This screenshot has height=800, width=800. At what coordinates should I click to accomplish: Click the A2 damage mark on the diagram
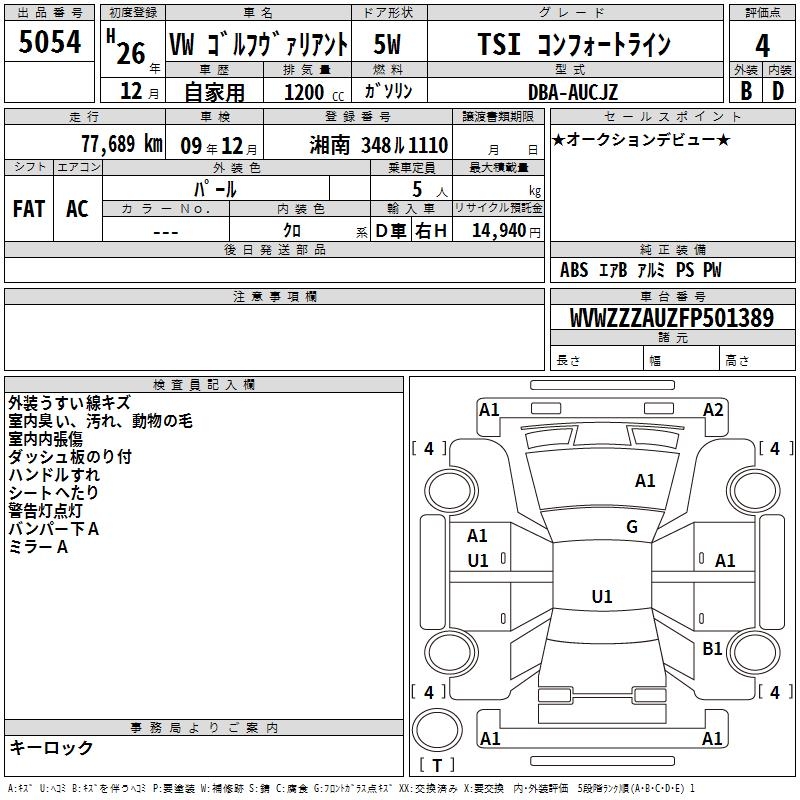coord(713,410)
